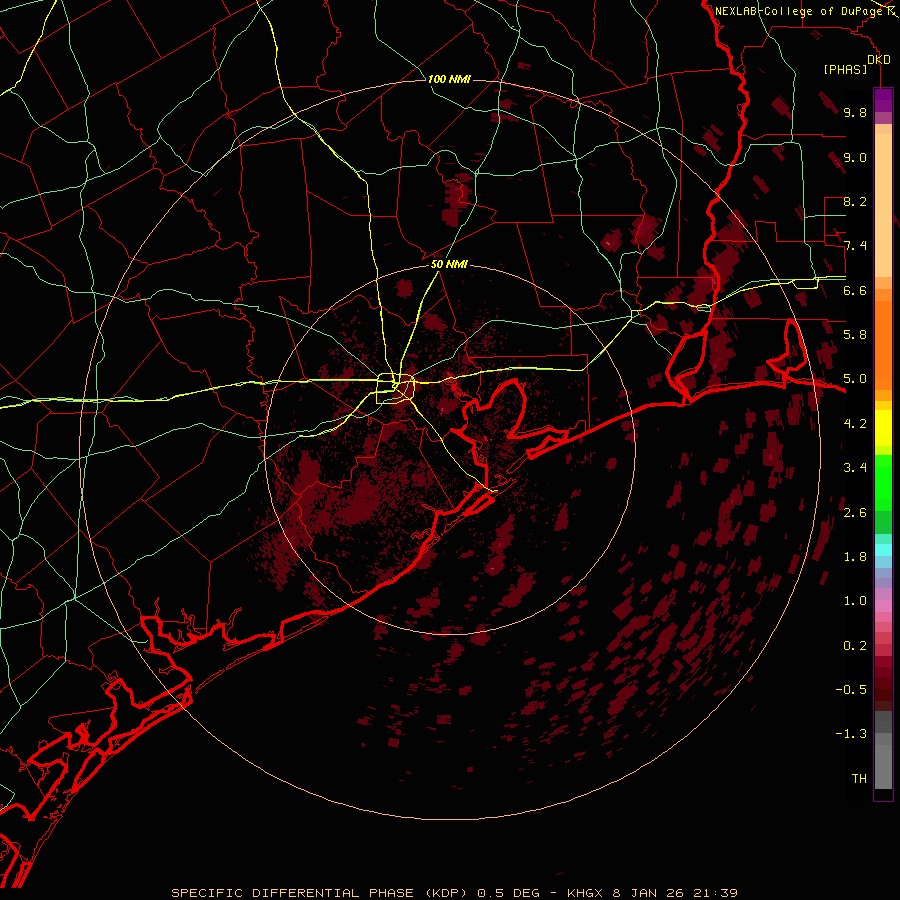900x900 pixels.
Task: Click the '2.6' value on the color scale
Action: pos(855,513)
